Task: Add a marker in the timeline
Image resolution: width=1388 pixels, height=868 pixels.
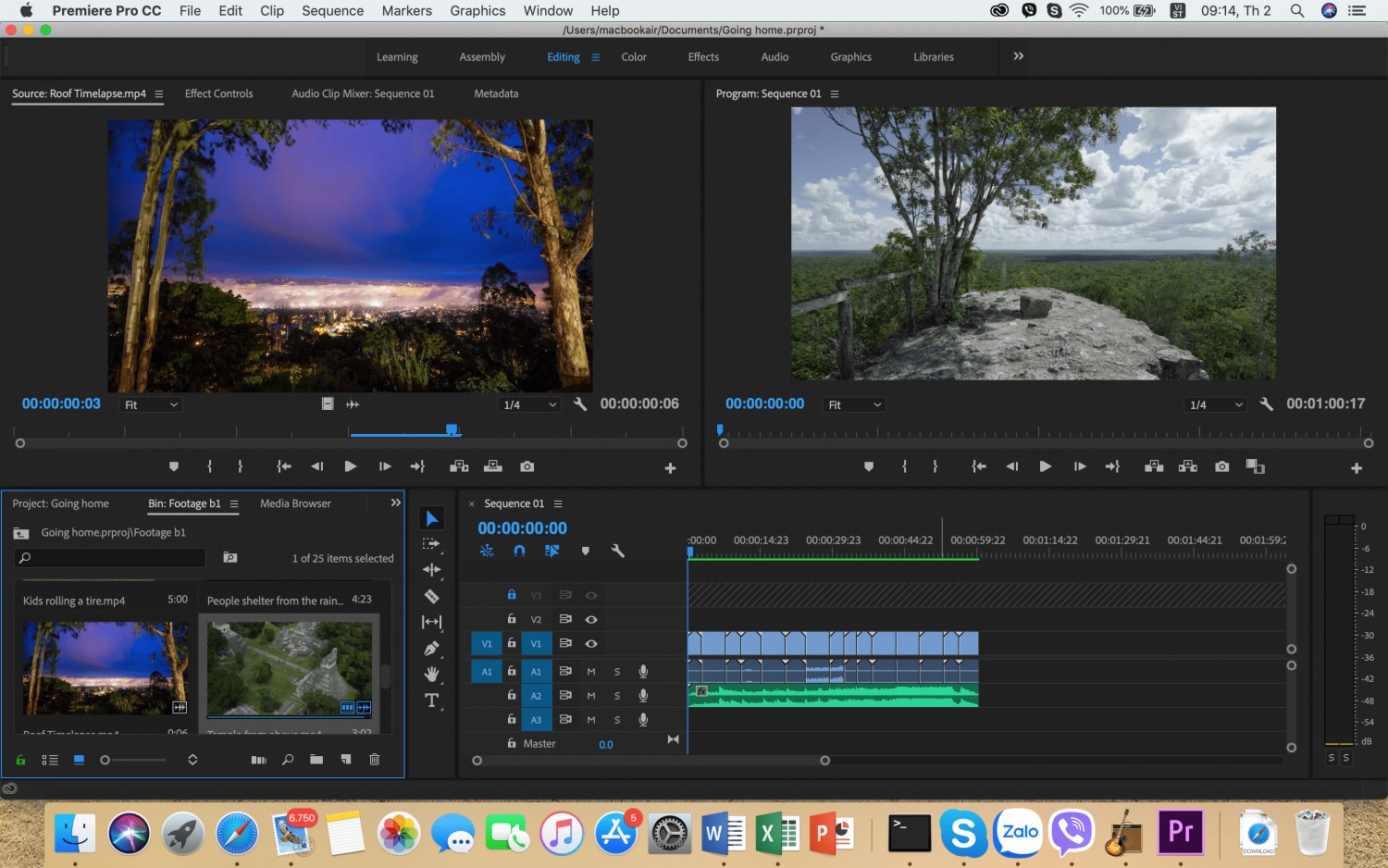Action: [x=585, y=551]
